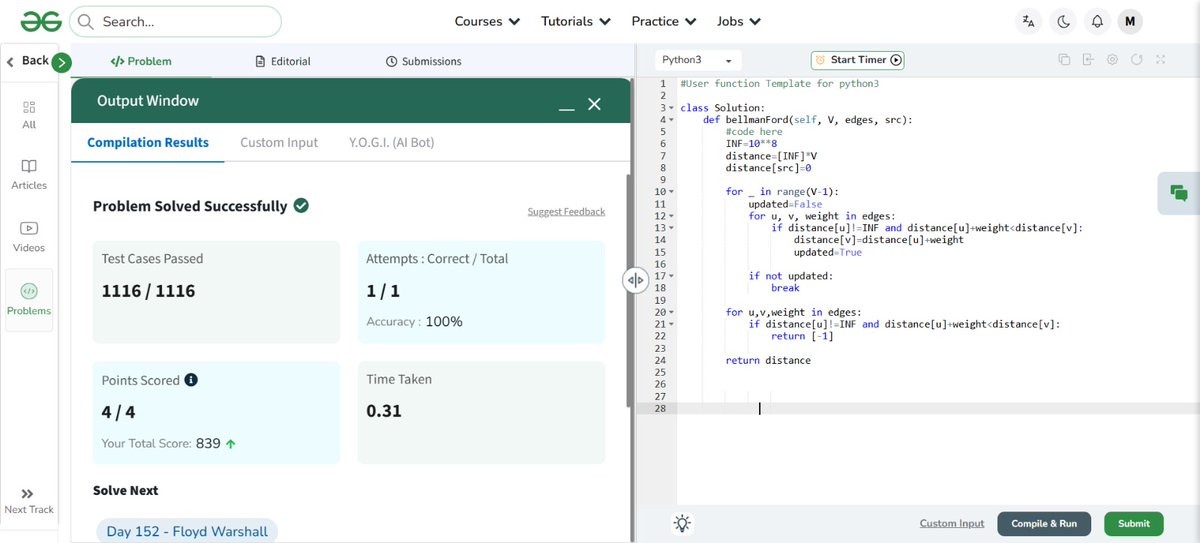Open All section in the sidebar
The height and width of the screenshot is (543, 1200).
pyautogui.click(x=29, y=114)
